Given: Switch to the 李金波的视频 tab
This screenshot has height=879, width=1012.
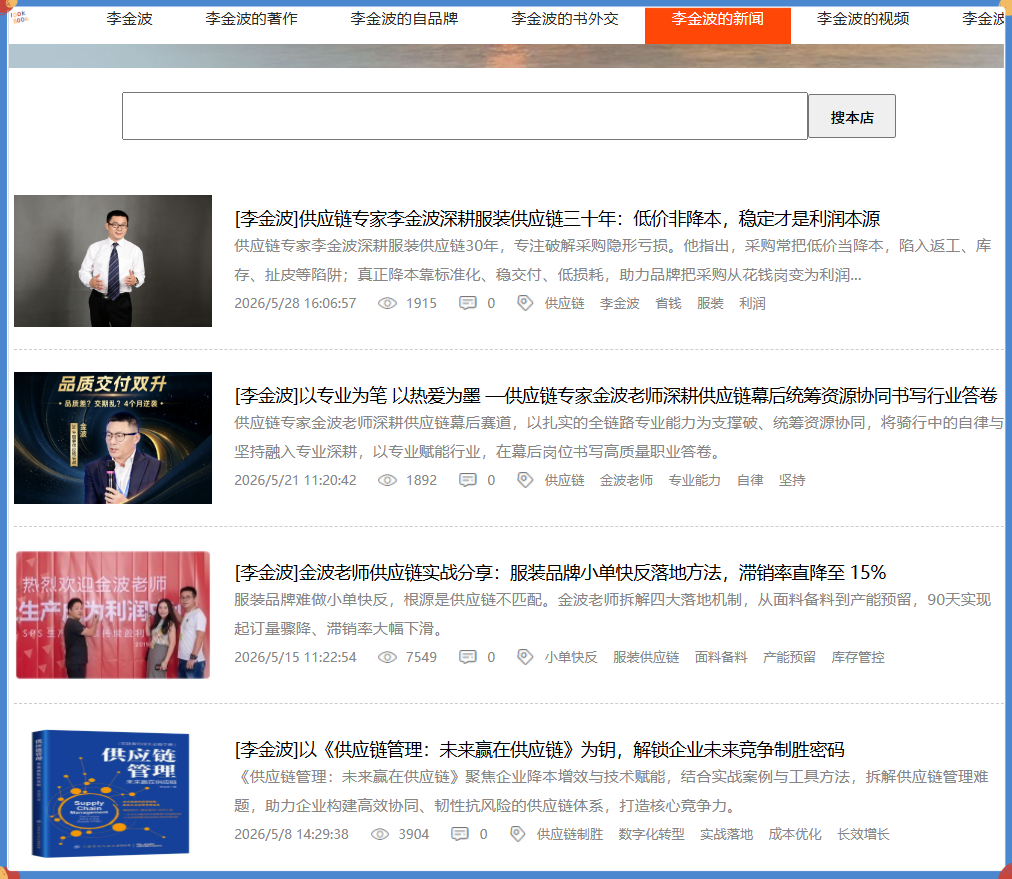Looking at the screenshot, I should [863, 19].
